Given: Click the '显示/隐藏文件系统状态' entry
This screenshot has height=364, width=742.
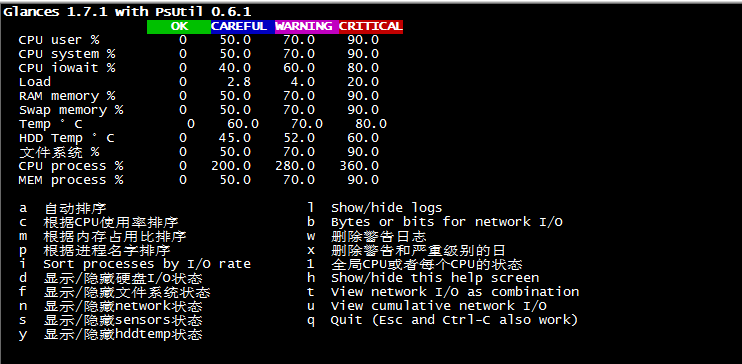Looking at the screenshot, I should point(127,292).
